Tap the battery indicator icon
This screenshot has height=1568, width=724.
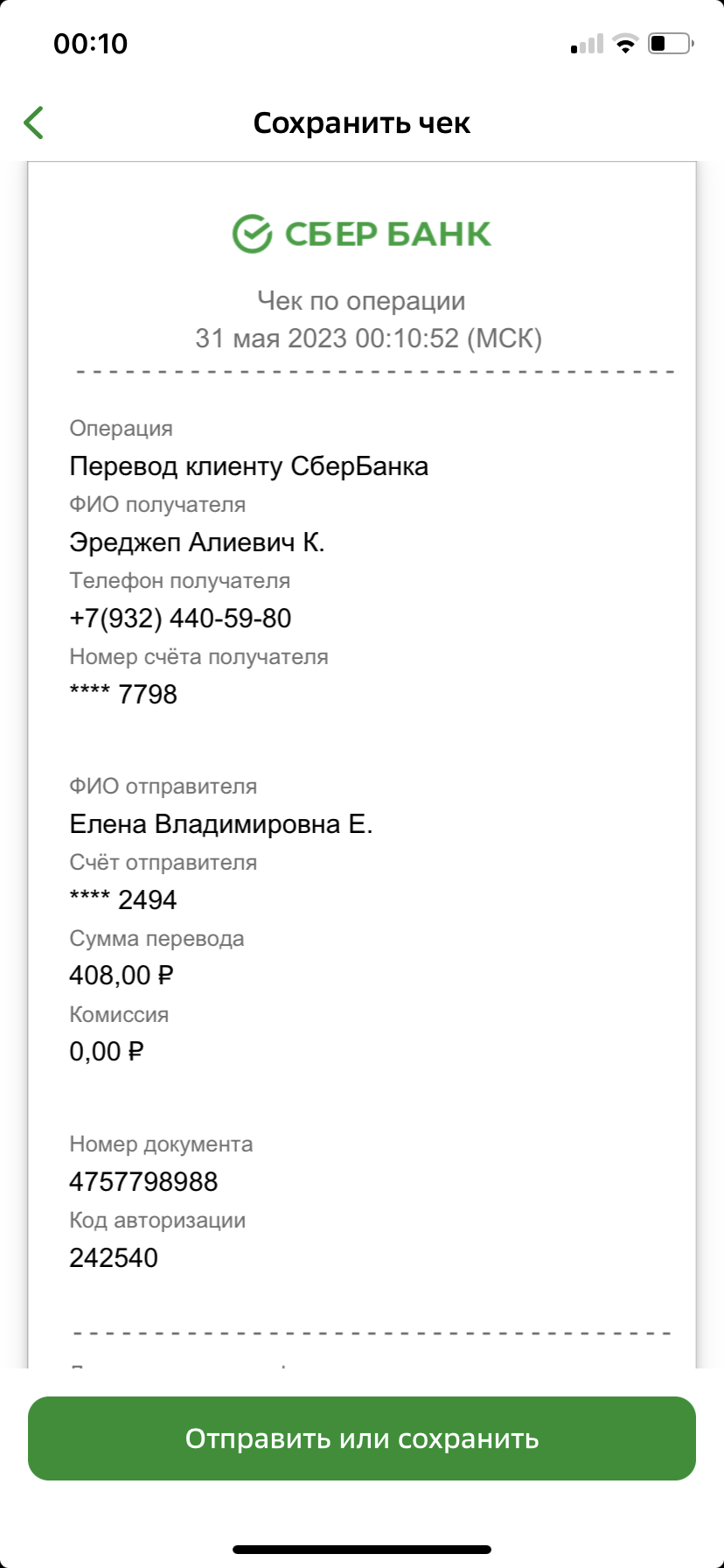coord(671,43)
